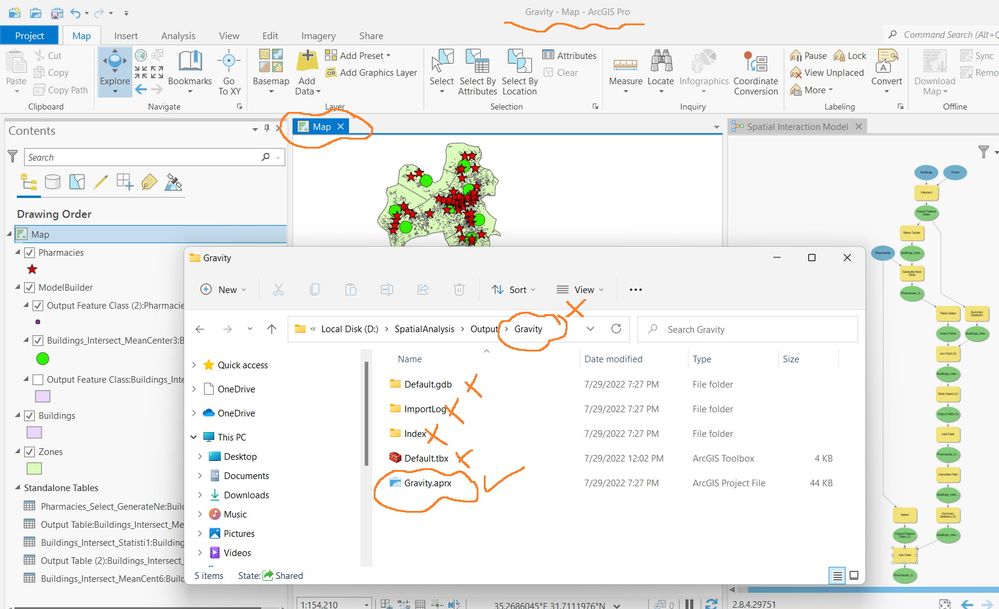Open Coordinate Conversion tool

(x=756, y=71)
